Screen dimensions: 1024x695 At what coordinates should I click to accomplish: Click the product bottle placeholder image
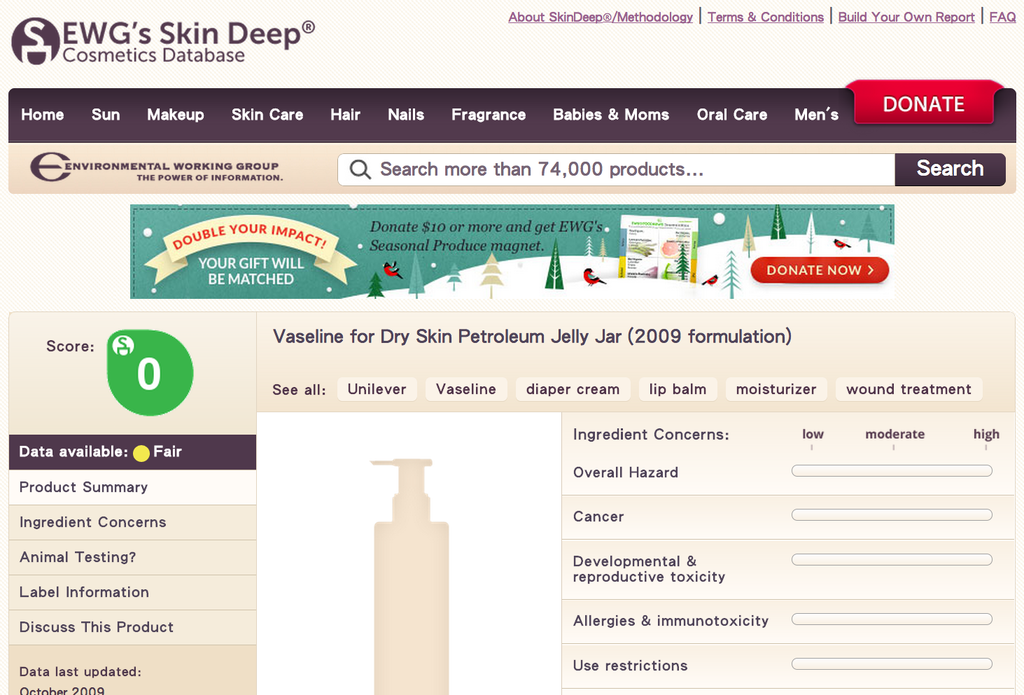pyautogui.click(x=411, y=575)
